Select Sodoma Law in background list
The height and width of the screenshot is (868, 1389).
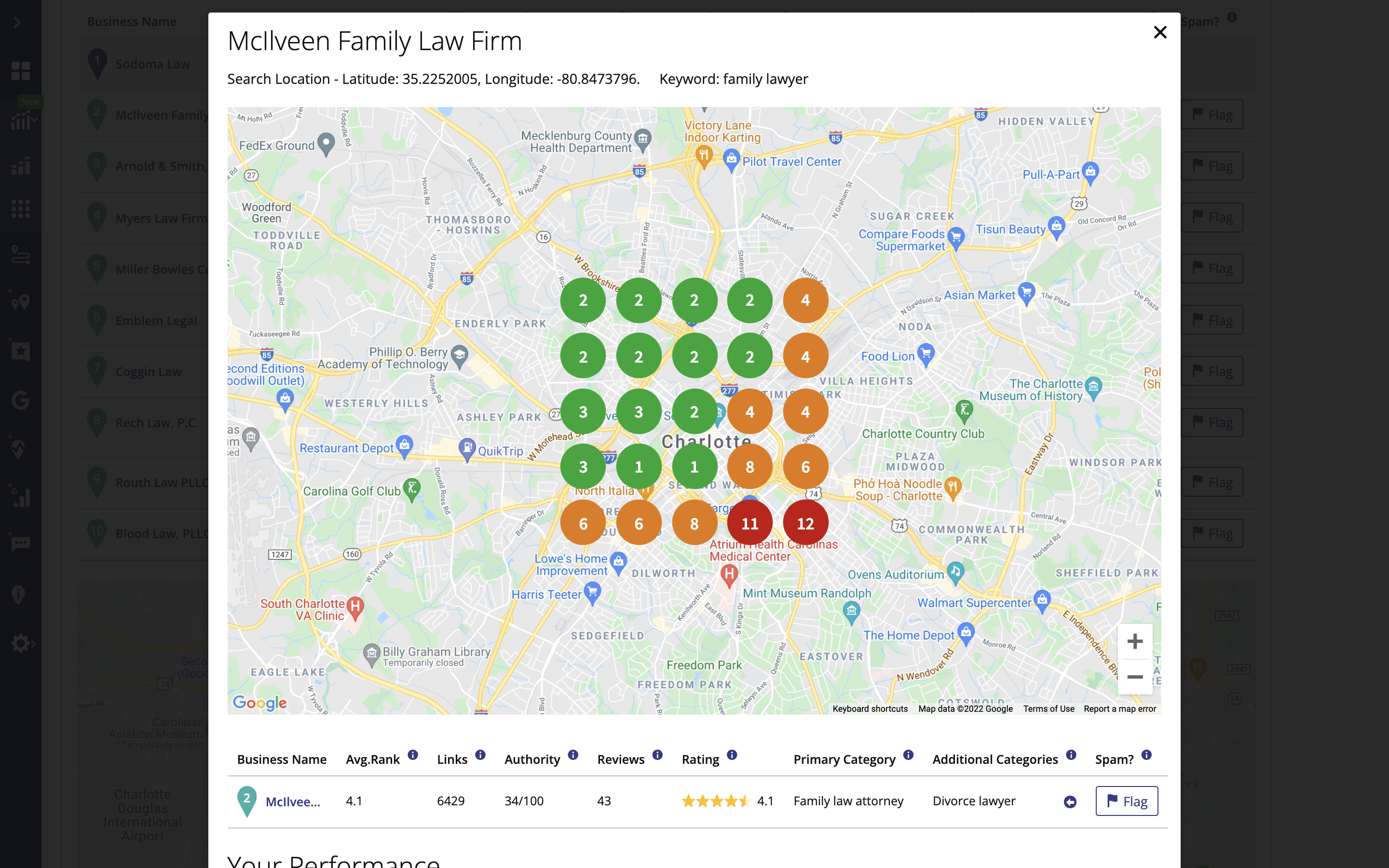153,64
